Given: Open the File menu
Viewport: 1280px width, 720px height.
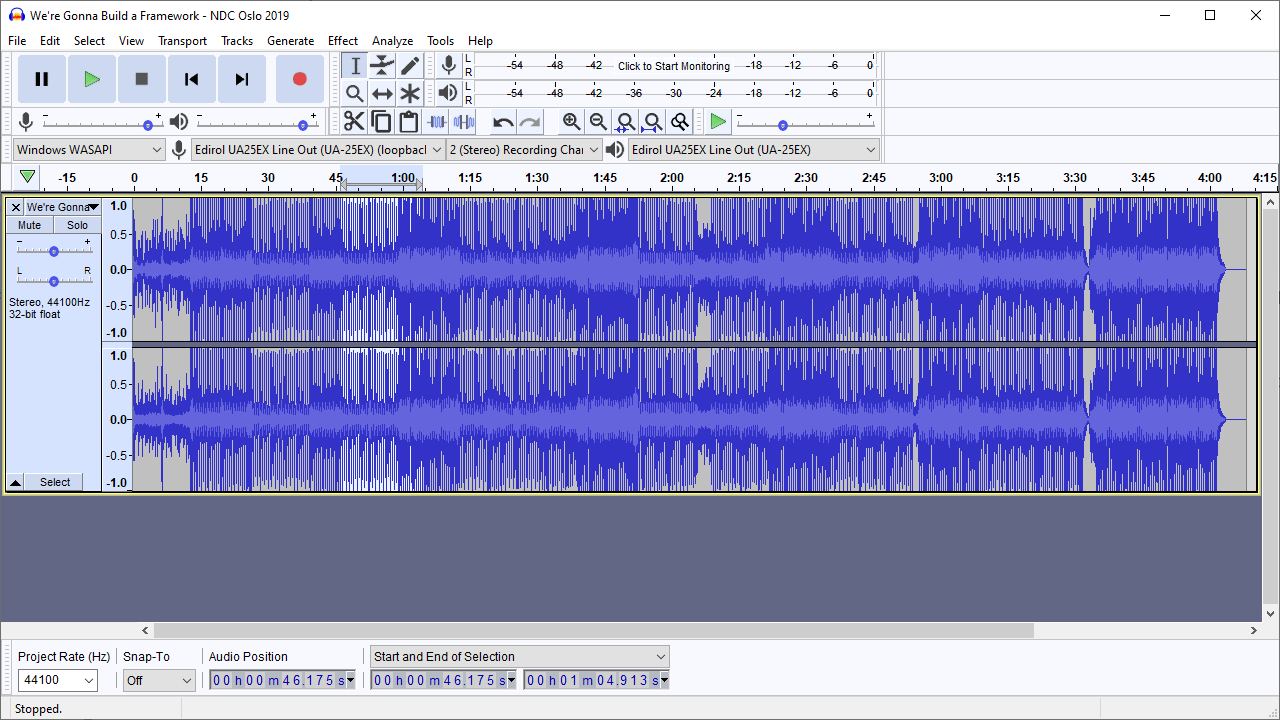Looking at the screenshot, I should click(x=17, y=41).
